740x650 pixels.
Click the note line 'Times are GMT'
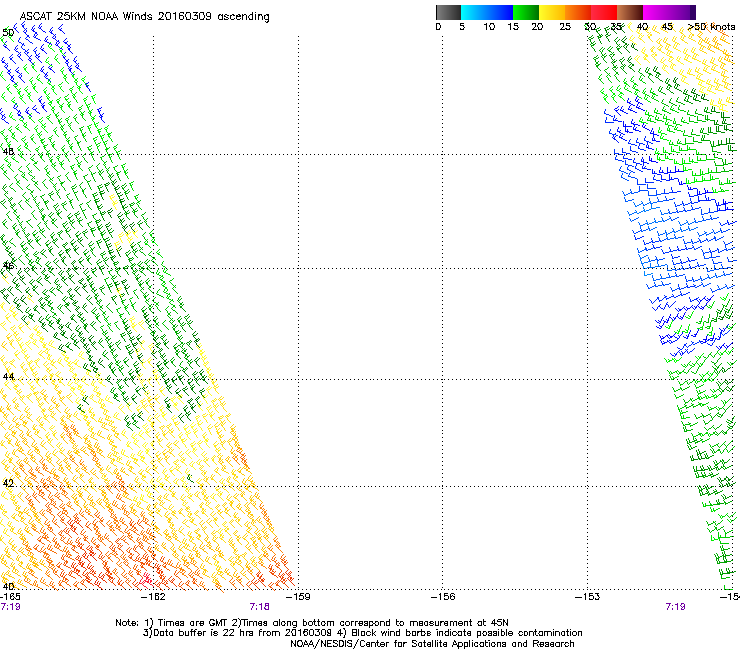coord(194,623)
